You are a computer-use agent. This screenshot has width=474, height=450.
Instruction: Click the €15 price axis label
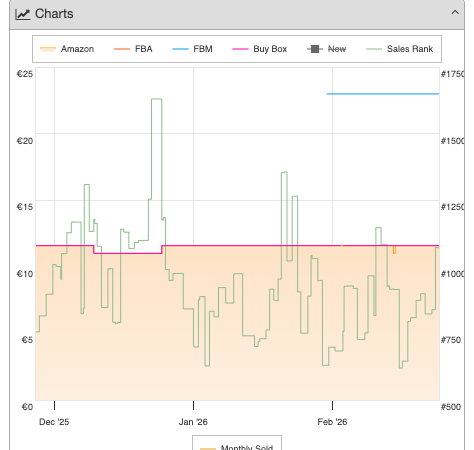click(x=25, y=207)
